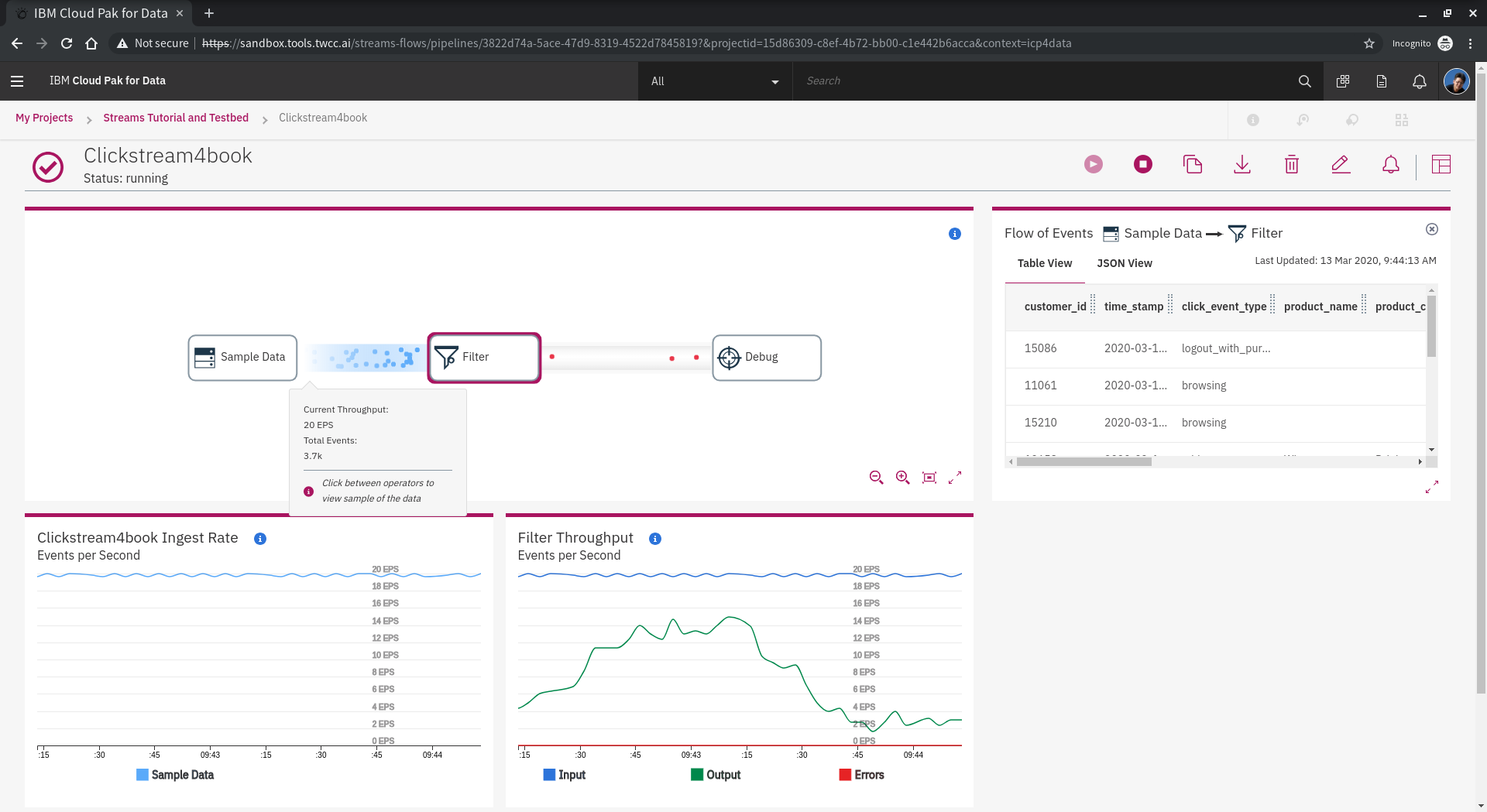
Task: Open Streams Tutorial and Testbed breadcrumb
Action: click(x=176, y=118)
